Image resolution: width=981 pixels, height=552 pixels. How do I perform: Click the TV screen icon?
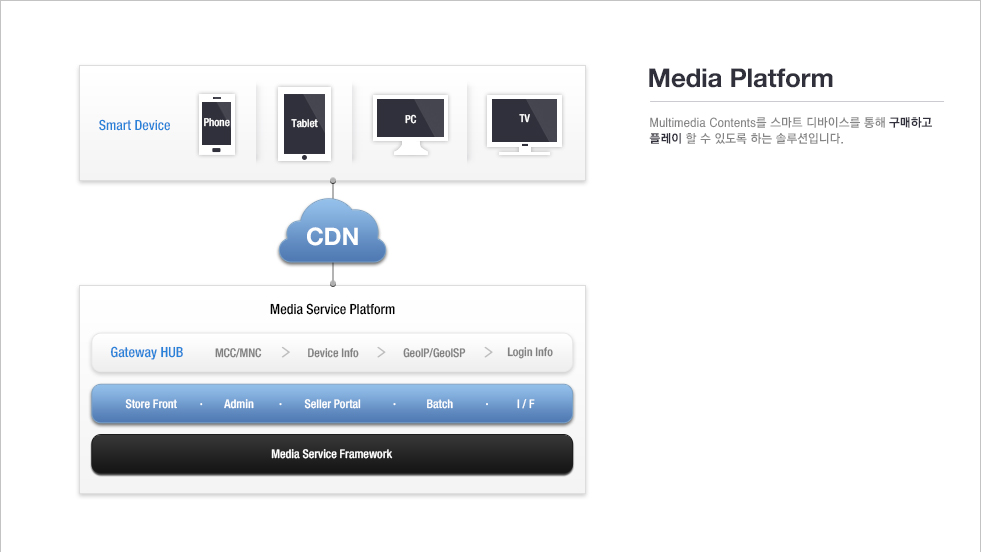(524, 125)
